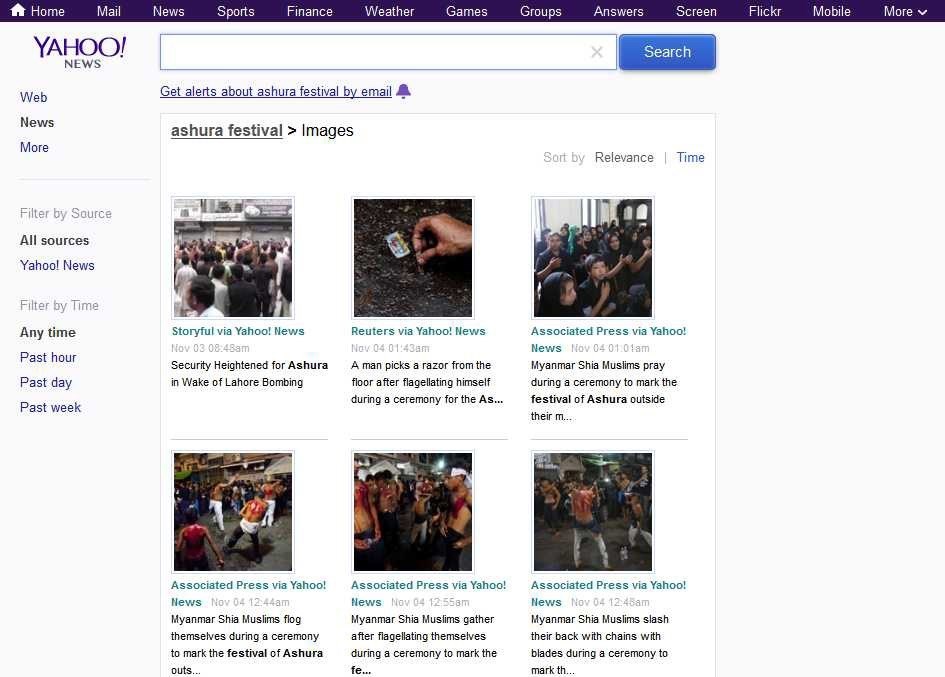This screenshot has height=677, width=945.
Task: Click the purple alert bell icon
Action: pos(403,91)
